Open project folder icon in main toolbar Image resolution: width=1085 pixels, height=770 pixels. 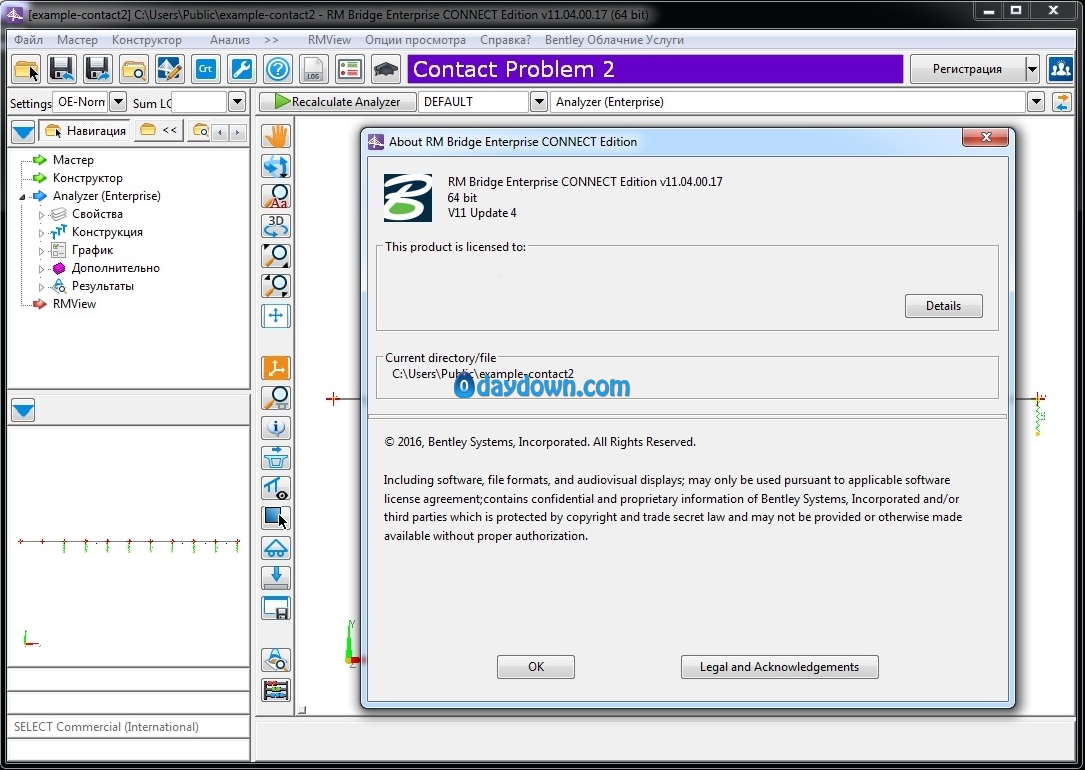click(26, 69)
